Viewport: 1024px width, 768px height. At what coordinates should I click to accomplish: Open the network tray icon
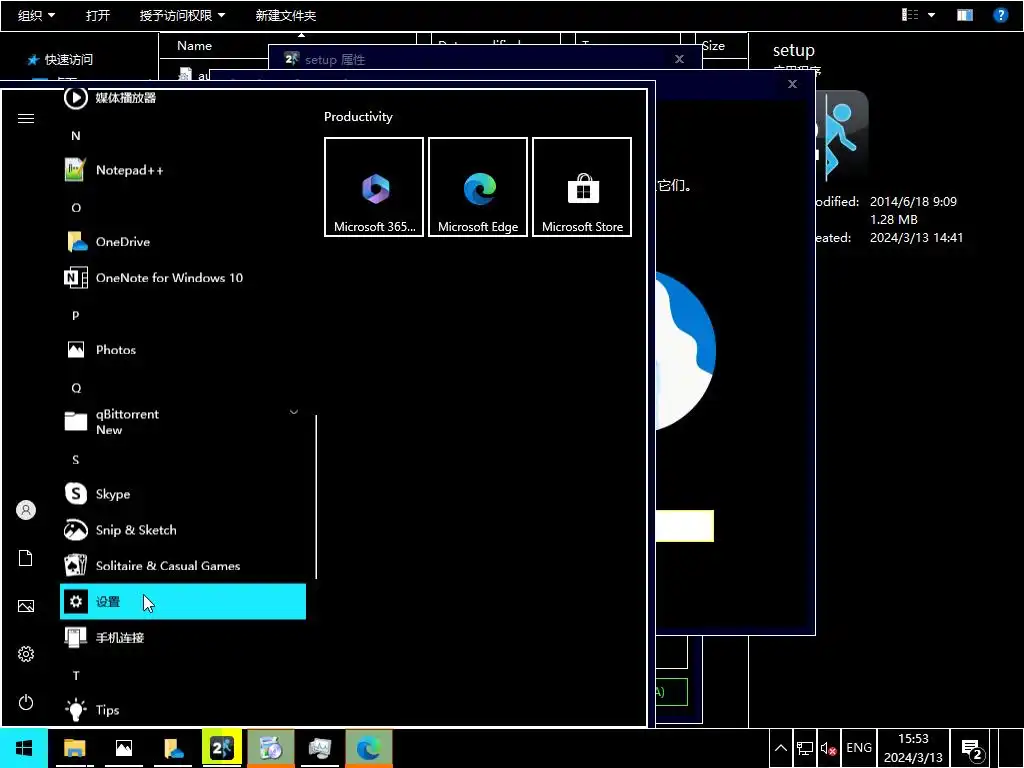pos(805,748)
